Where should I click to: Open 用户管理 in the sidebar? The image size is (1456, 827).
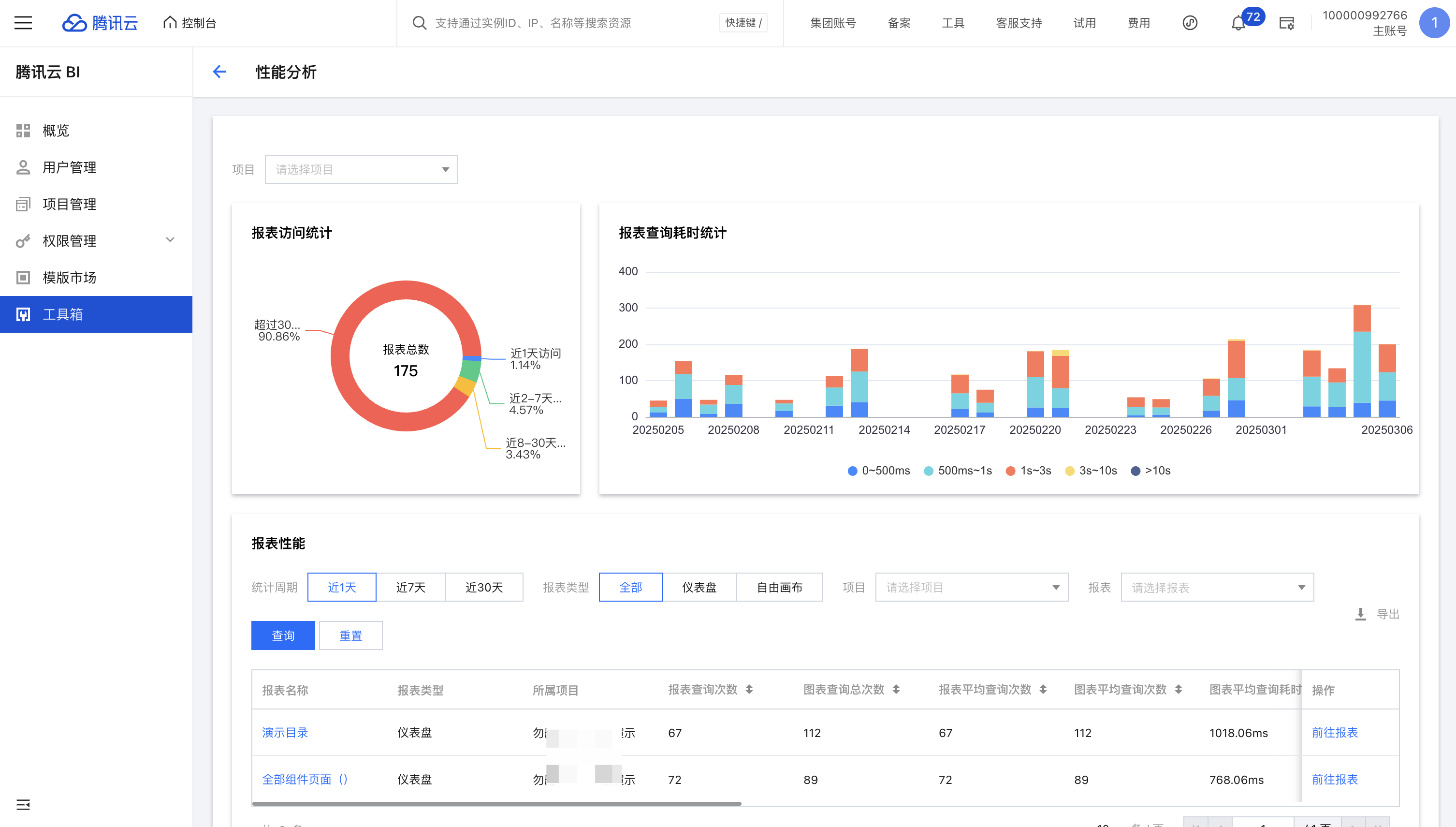(x=69, y=167)
